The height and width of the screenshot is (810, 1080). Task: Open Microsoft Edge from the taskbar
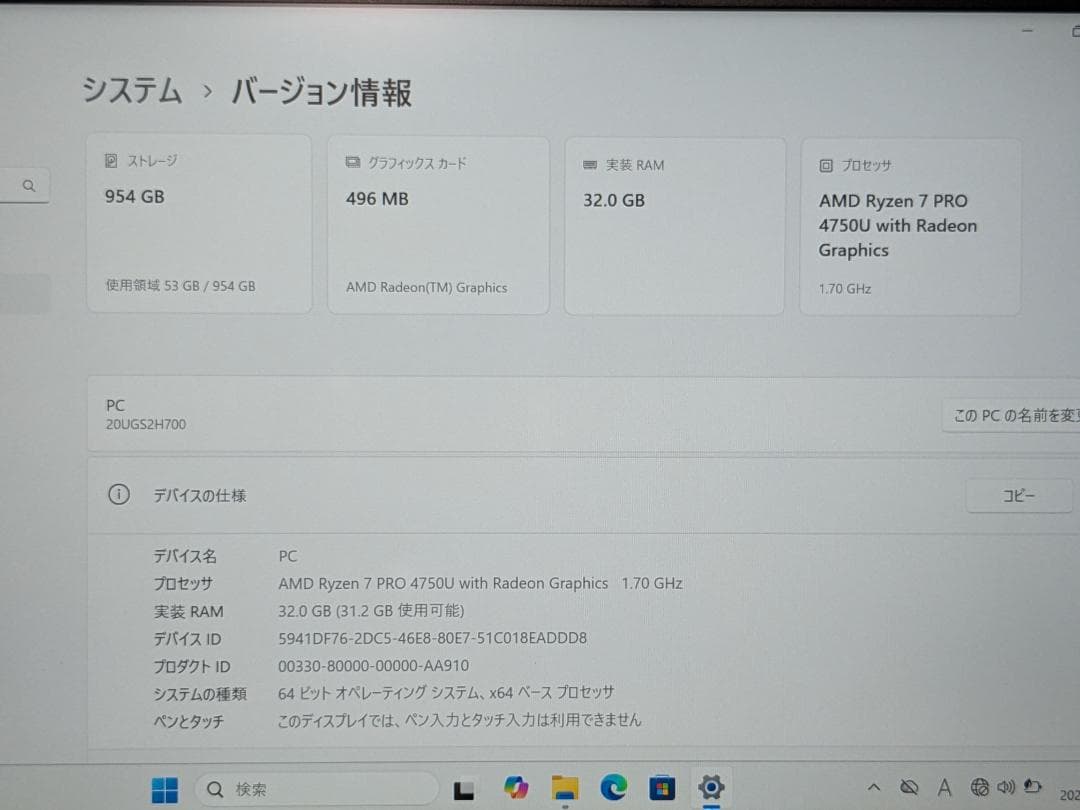click(613, 788)
